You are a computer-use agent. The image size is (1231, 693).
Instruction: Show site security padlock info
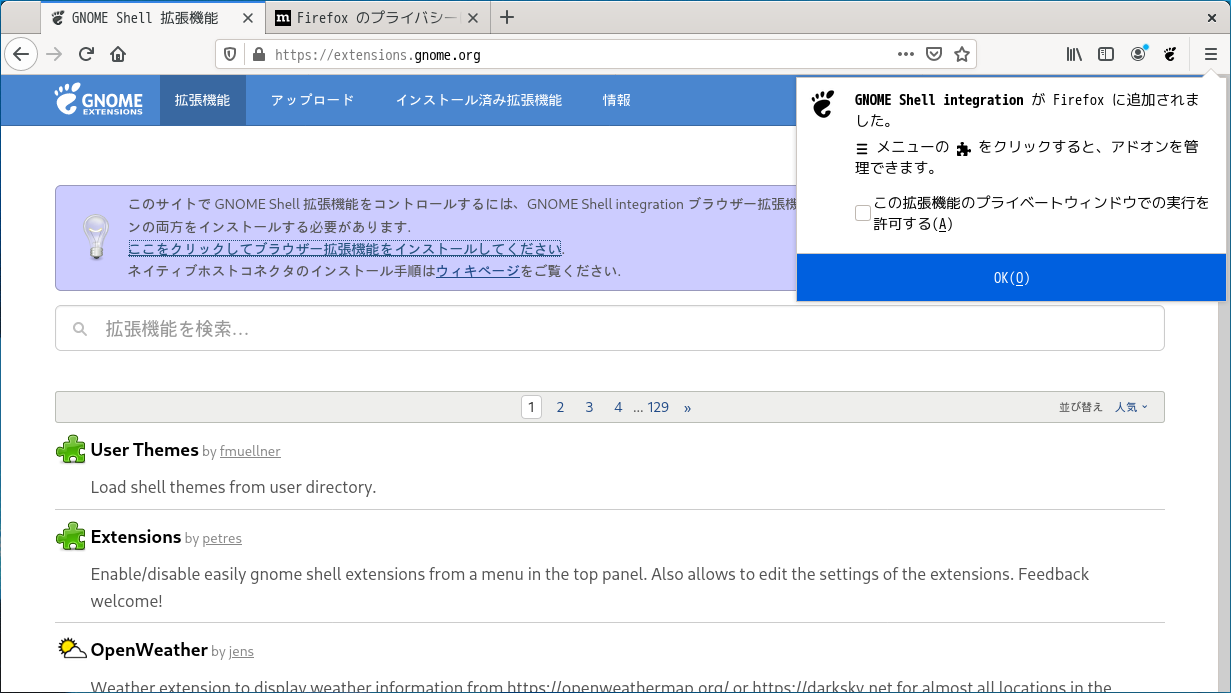258,55
